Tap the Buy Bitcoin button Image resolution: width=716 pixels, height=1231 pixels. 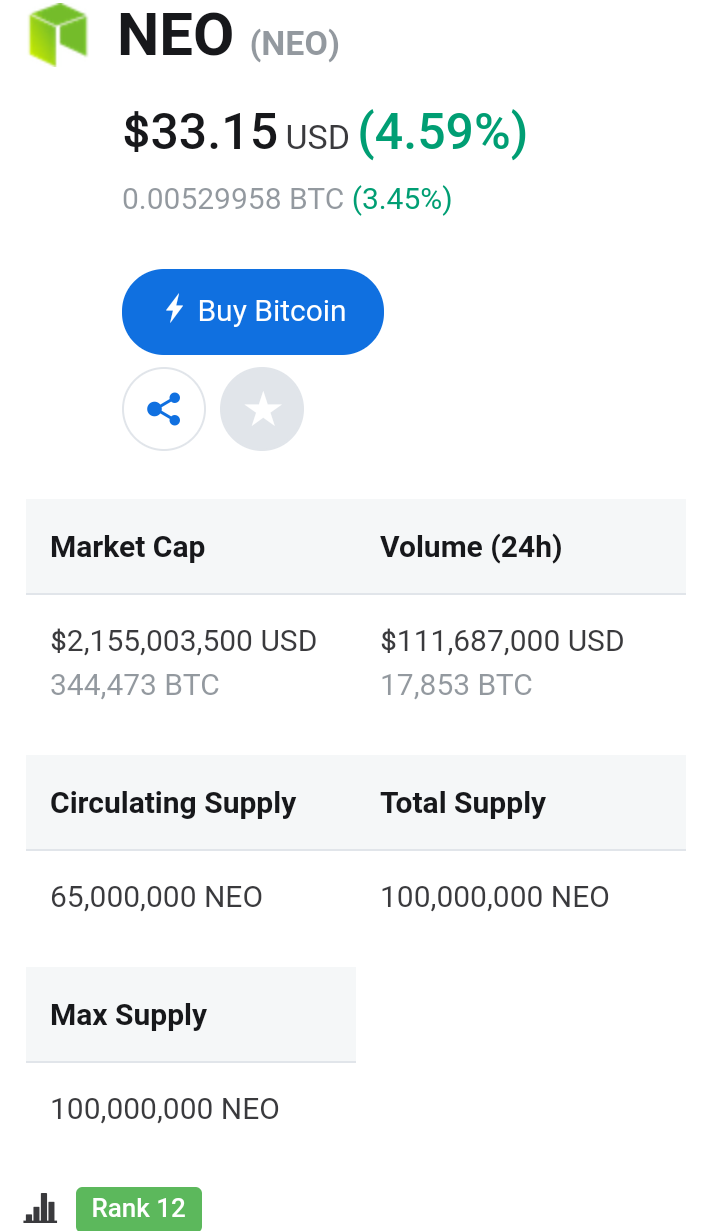click(253, 311)
